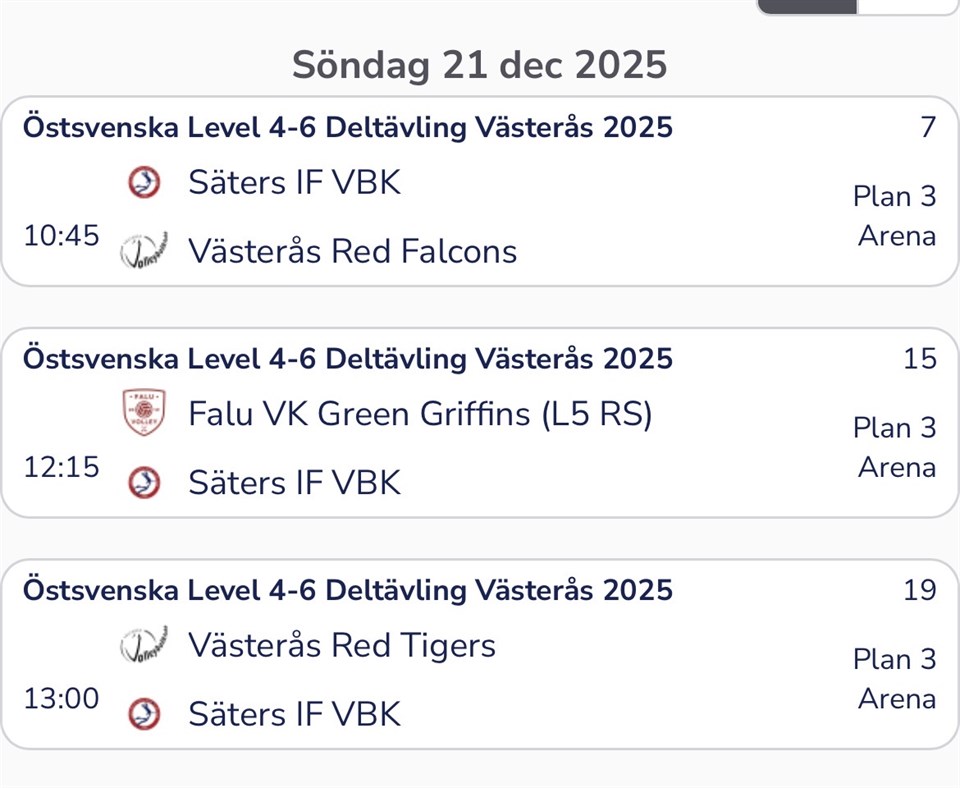Select Säters IF VBK name in match 7
960x788 pixels.
pyautogui.click(x=294, y=183)
